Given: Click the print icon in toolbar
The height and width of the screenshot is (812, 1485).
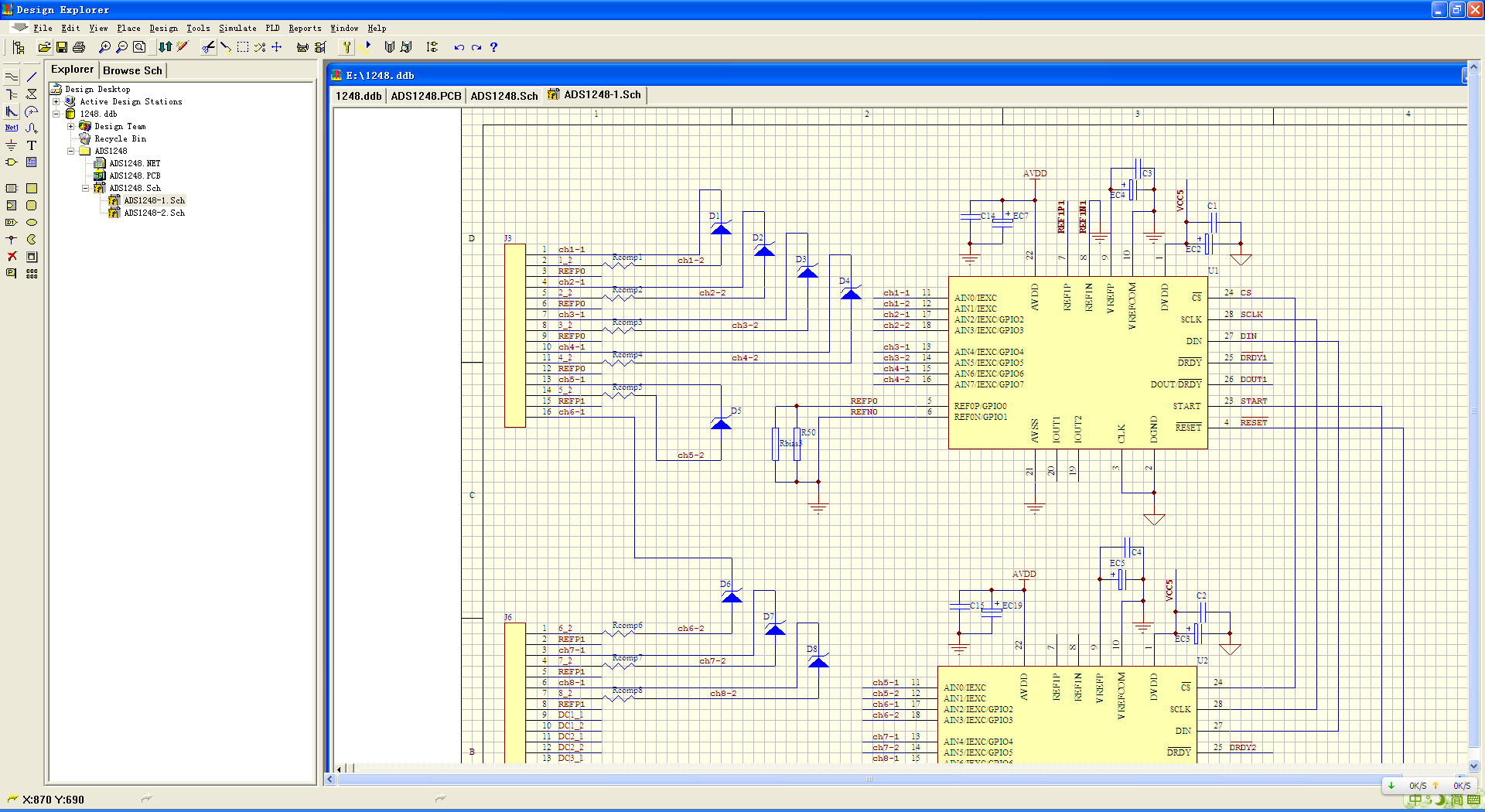Looking at the screenshot, I should (79, 47).
